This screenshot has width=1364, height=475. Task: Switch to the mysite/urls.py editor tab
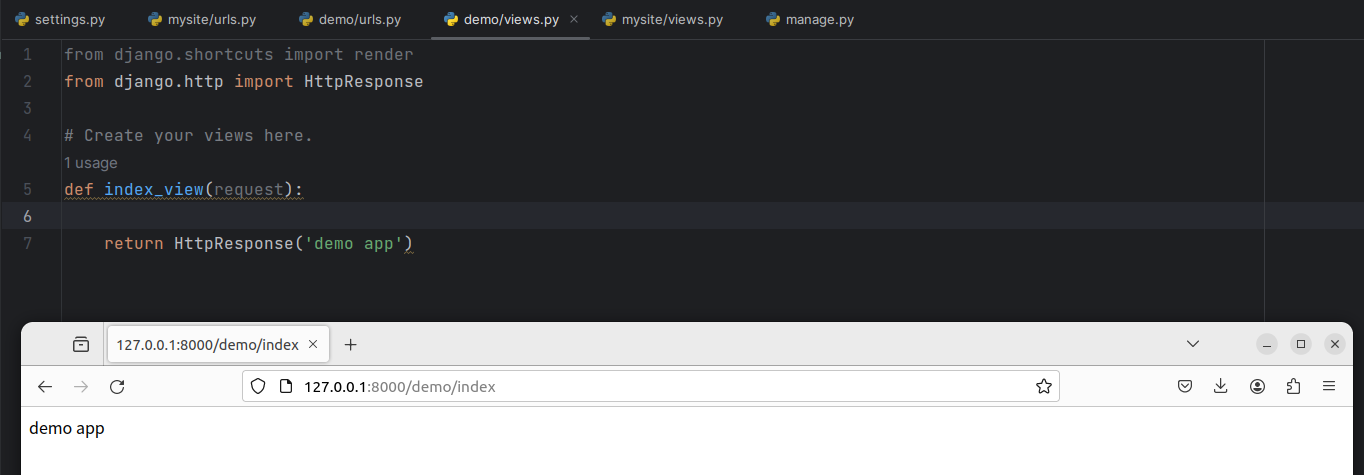(204, 20)
